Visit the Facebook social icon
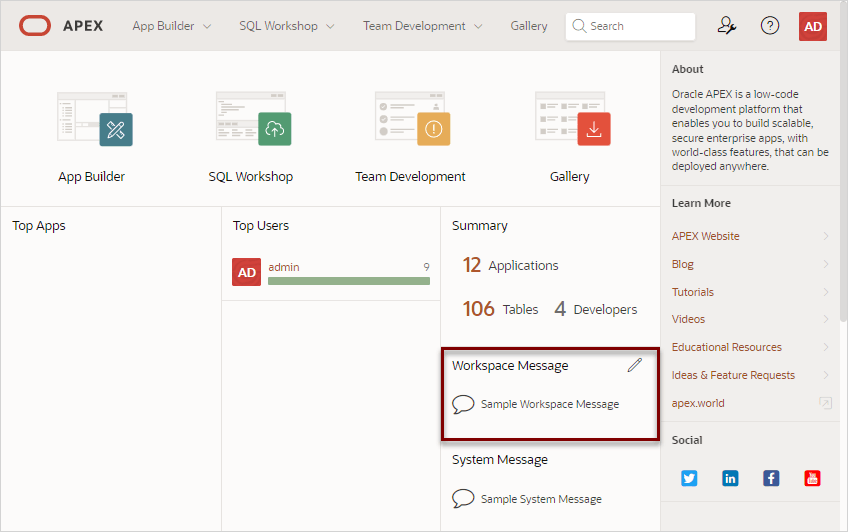Image resolution: width=848 pixels, height=532 pixels. [771, 478]
